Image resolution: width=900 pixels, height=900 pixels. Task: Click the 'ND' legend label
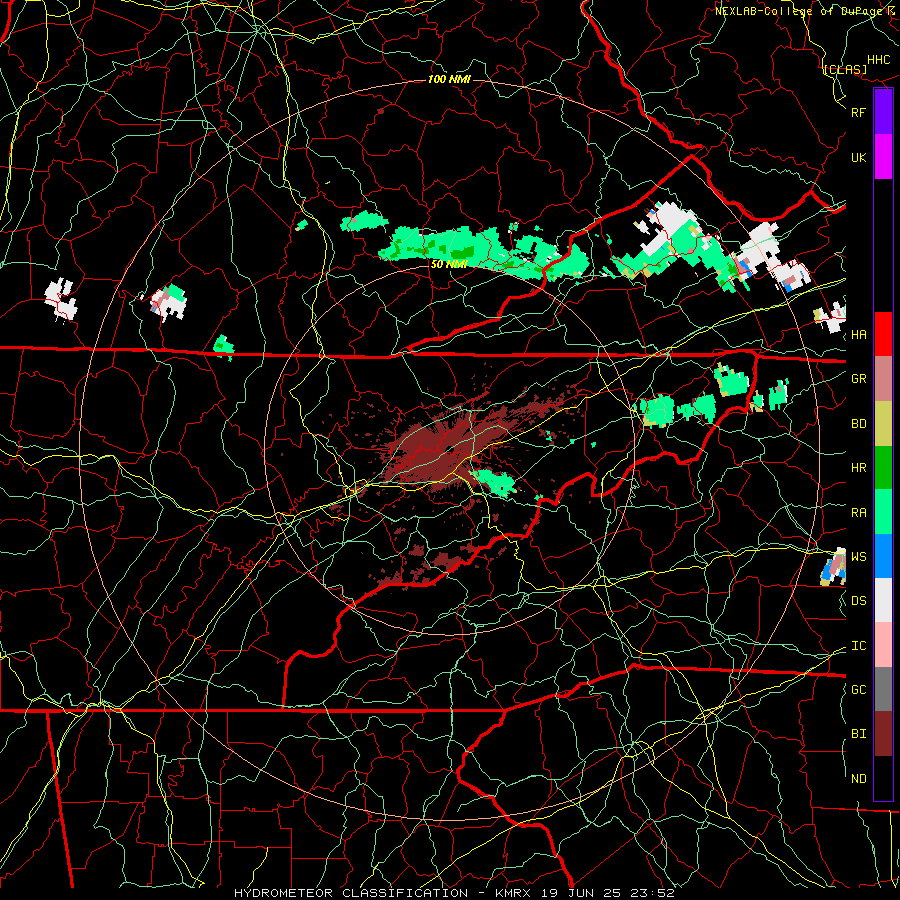tap(858, 779)
